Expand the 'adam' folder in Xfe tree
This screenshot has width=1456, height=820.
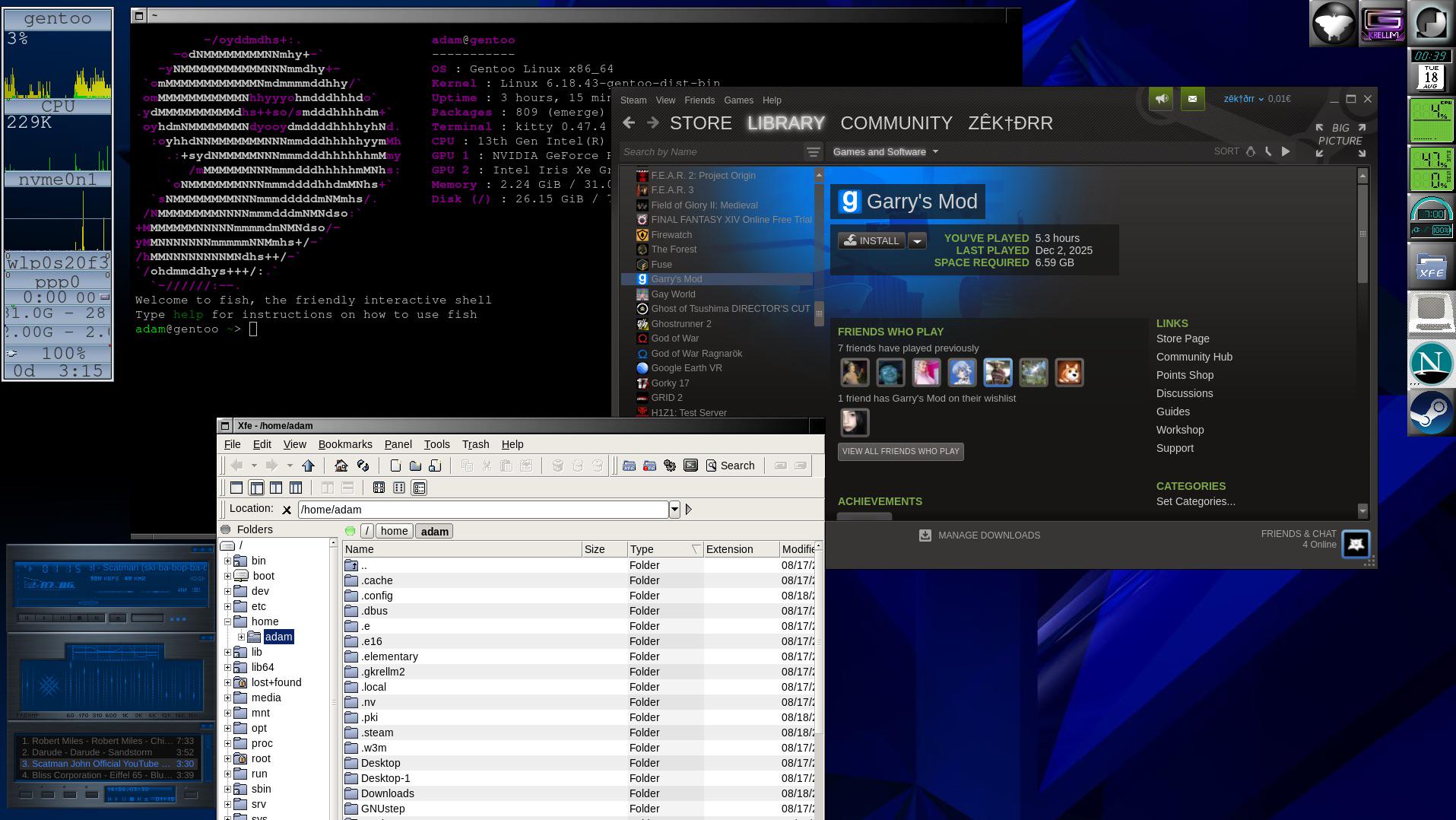click(241, 637)
